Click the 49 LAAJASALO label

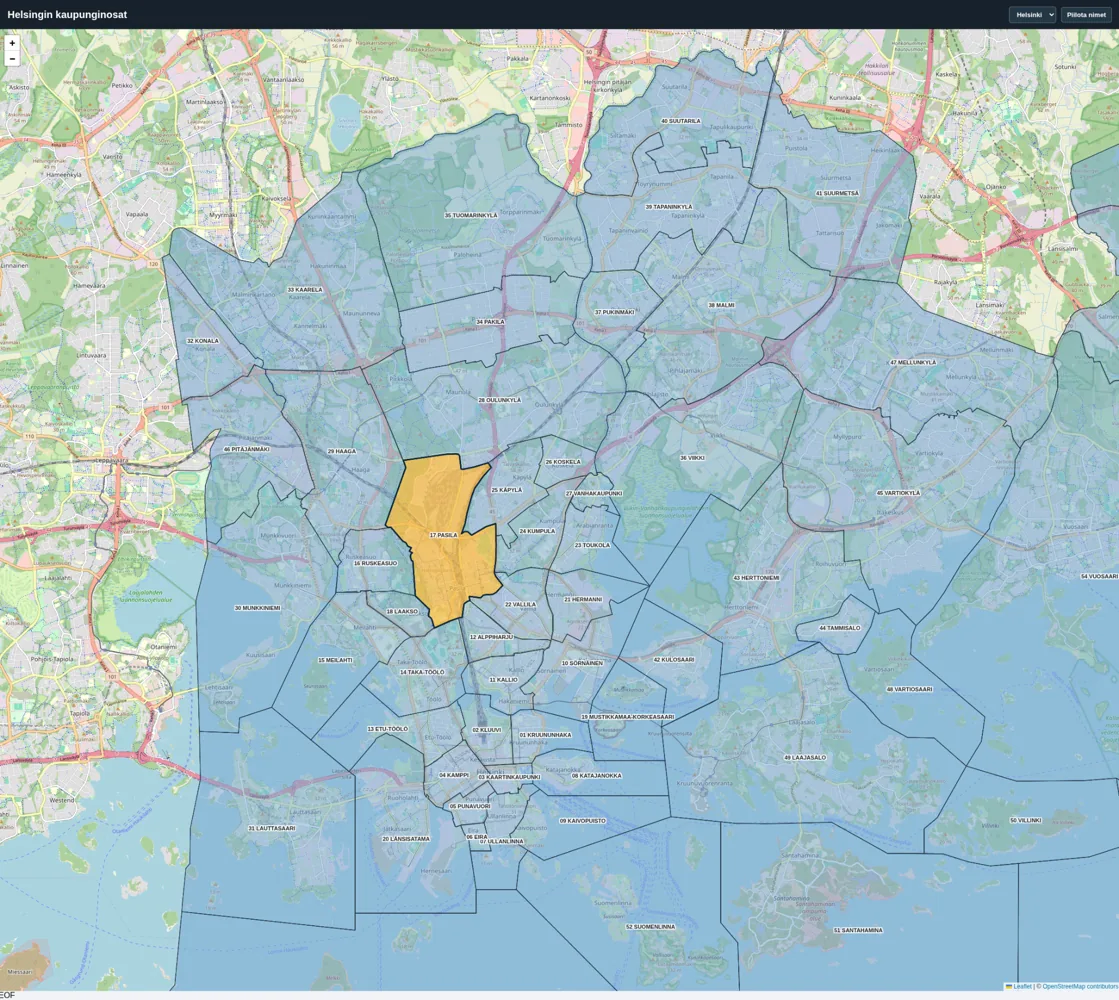click(x=805, y=757)
